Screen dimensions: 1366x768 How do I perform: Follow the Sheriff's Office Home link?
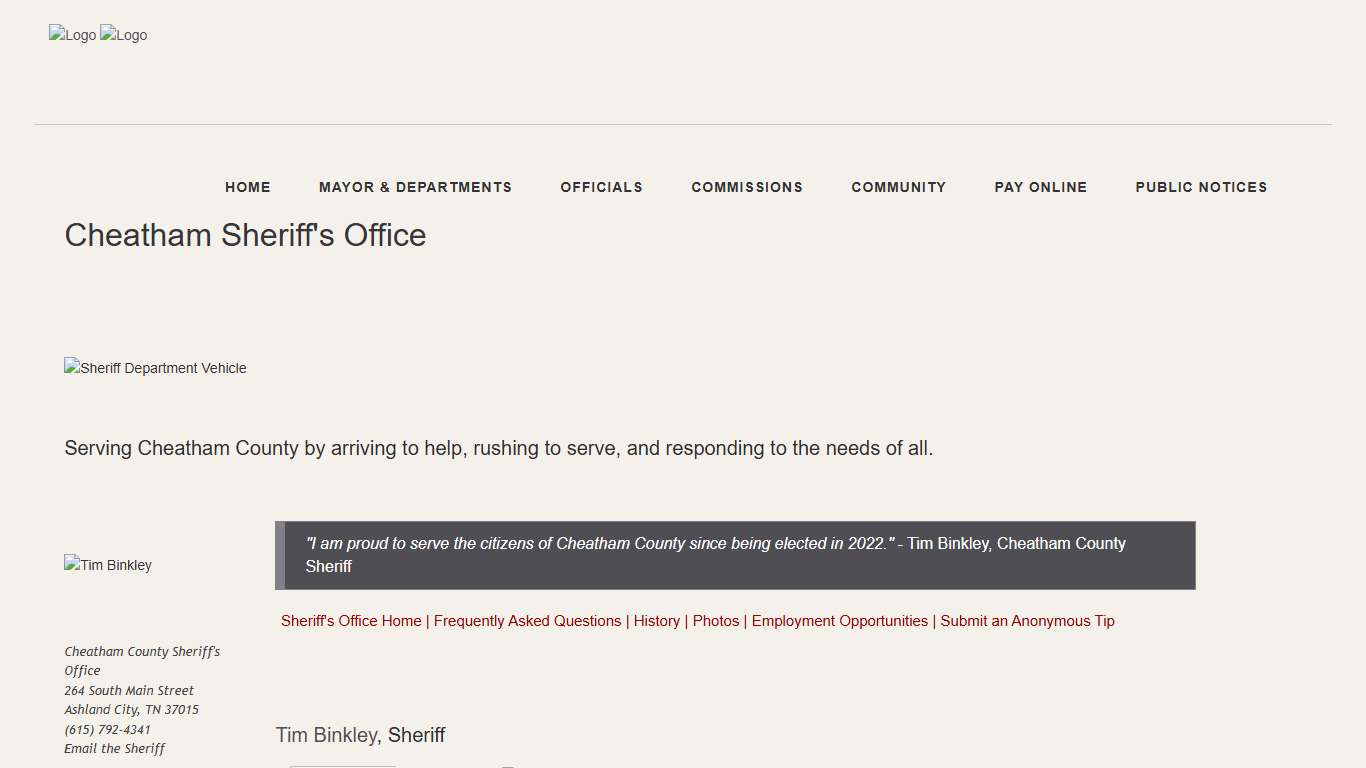point(351,621)
